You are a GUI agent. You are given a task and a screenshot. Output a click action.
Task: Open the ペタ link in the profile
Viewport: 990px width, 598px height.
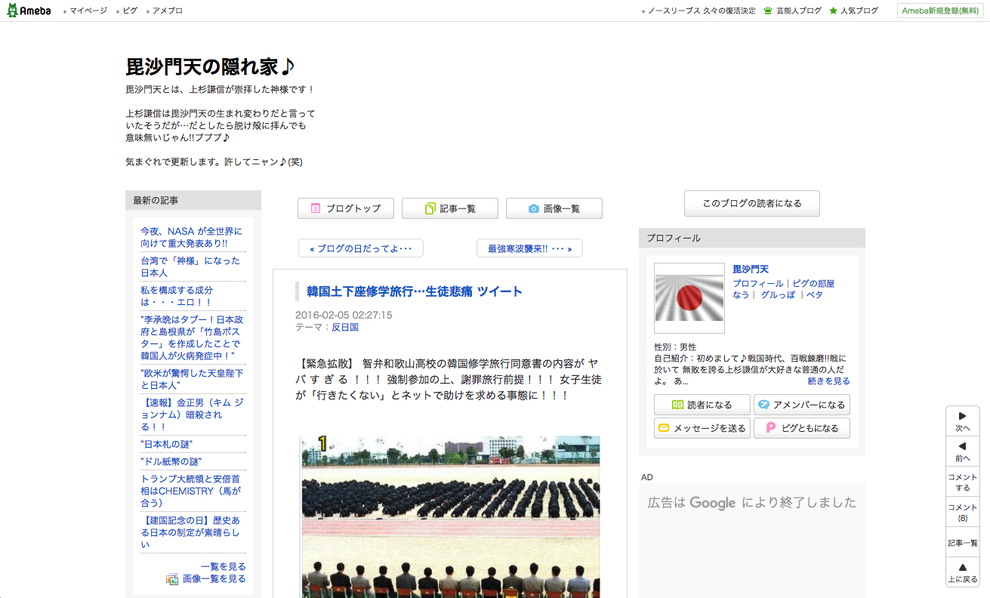coord(814,295)
